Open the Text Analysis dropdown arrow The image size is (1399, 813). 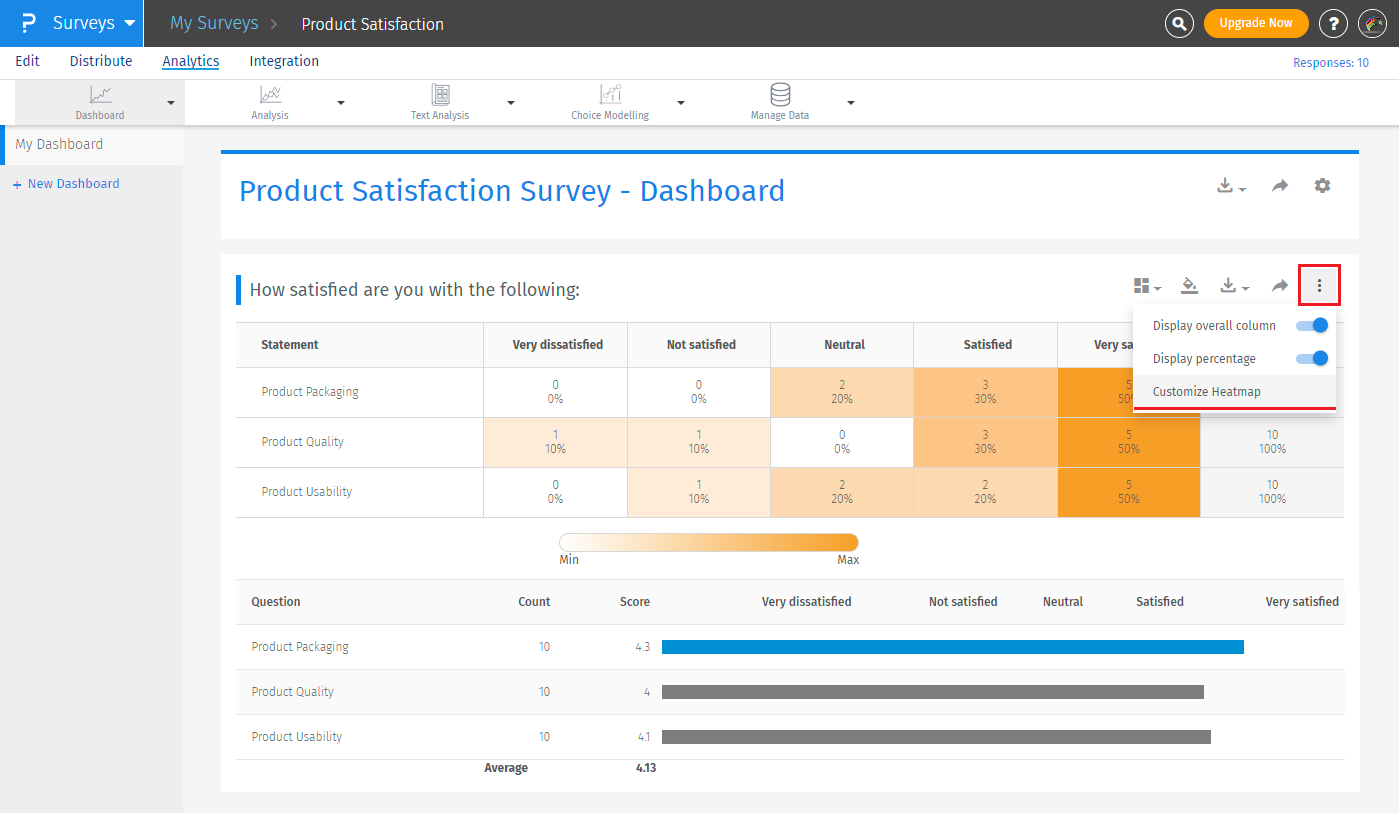click(x=511, y=103)
